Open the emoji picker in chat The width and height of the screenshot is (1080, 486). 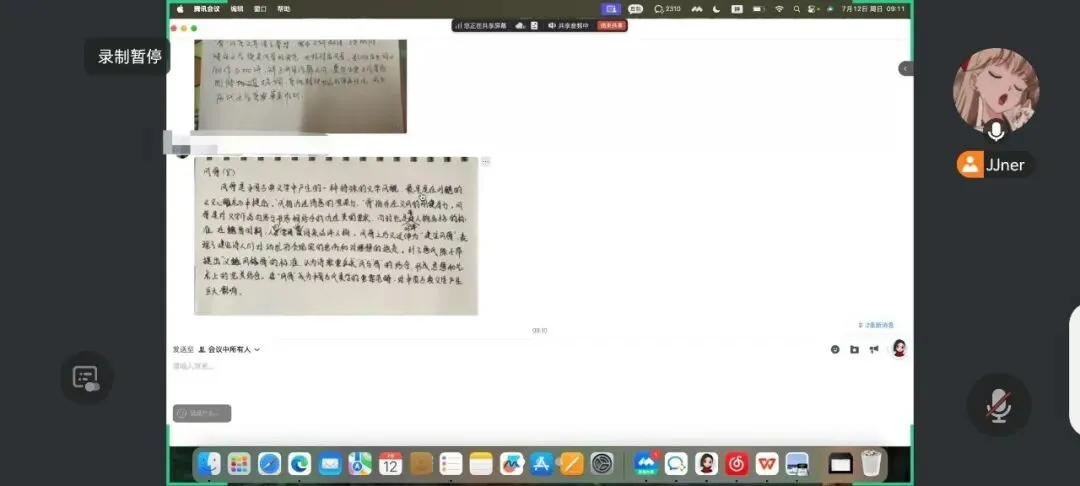(835, 350)
